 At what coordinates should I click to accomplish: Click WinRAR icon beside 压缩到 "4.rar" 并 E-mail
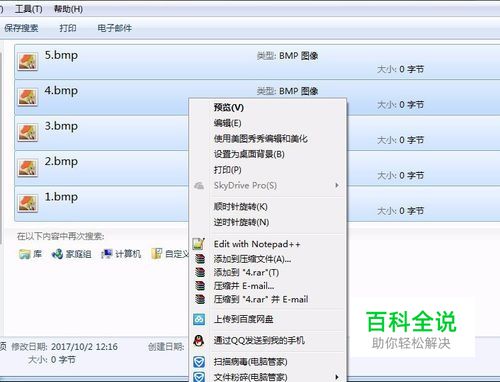pyautogui.click(x=200, y=299)
